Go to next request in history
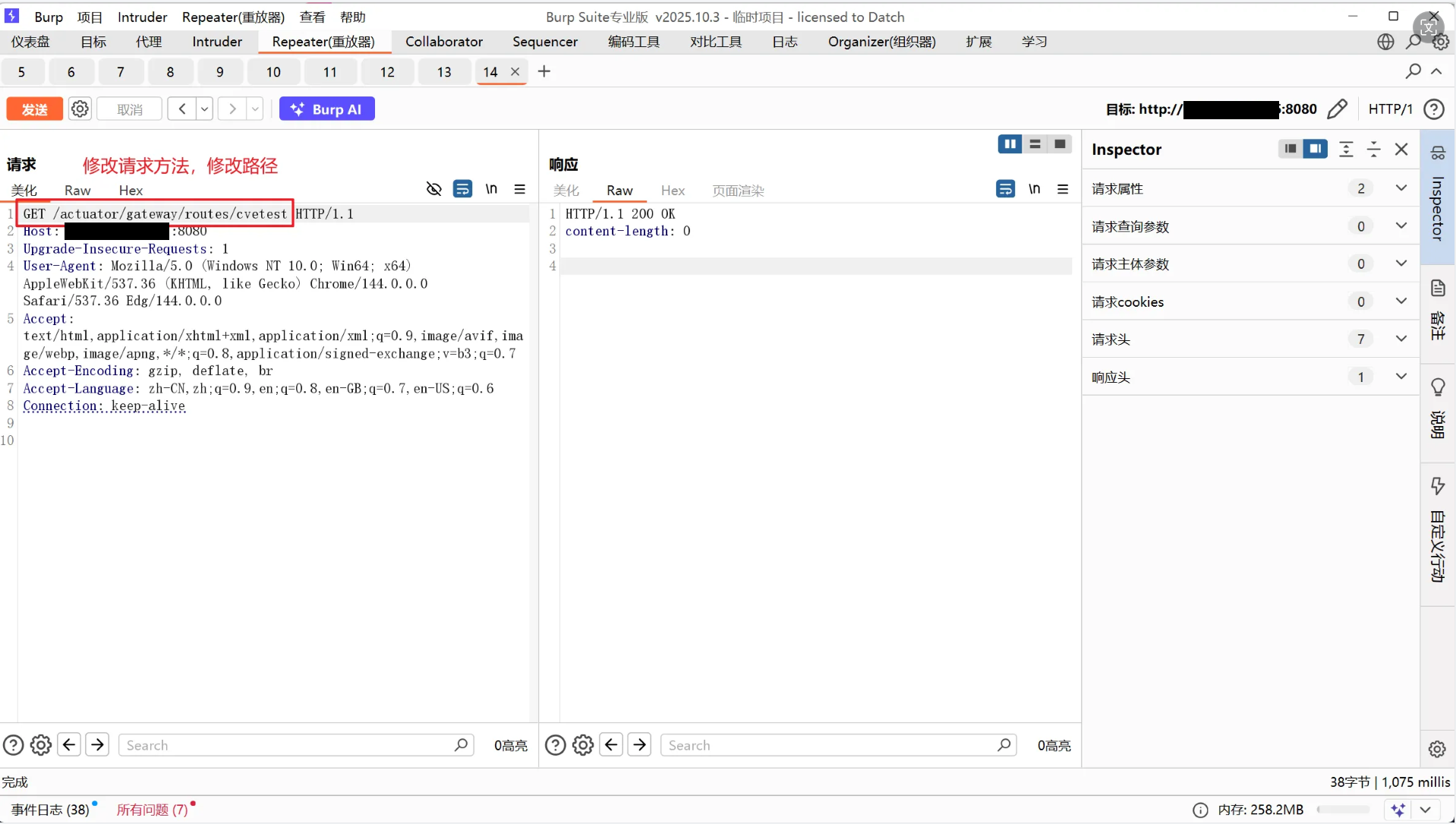Screen dimensions: 1456x824 pos(232,109)
